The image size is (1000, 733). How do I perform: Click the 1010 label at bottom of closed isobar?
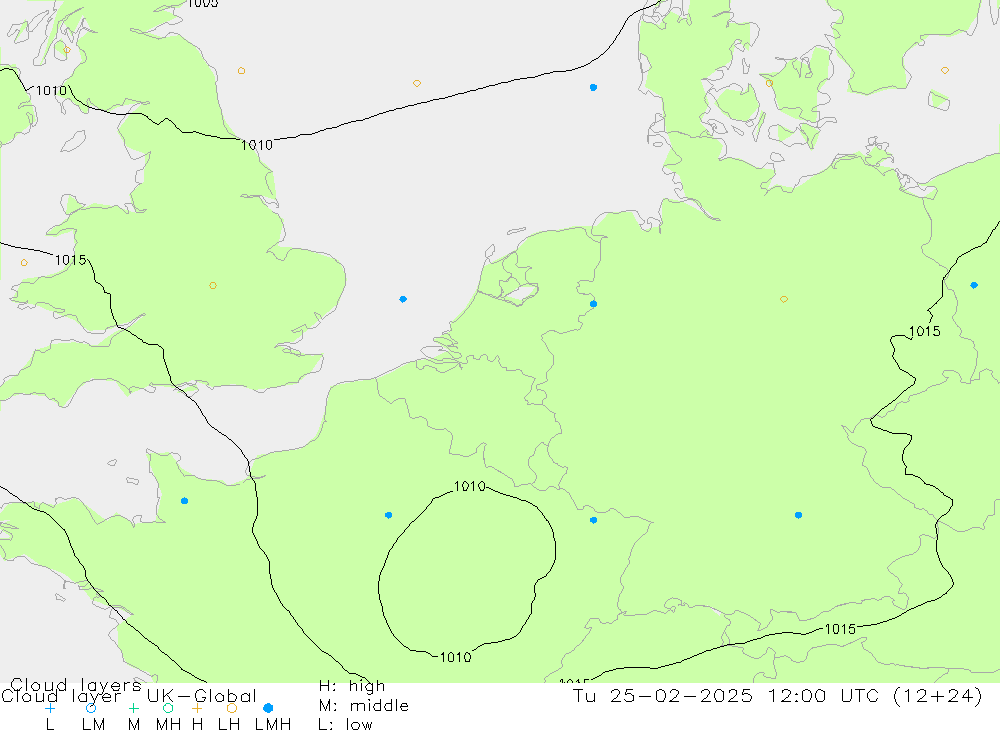pos(456,657)
